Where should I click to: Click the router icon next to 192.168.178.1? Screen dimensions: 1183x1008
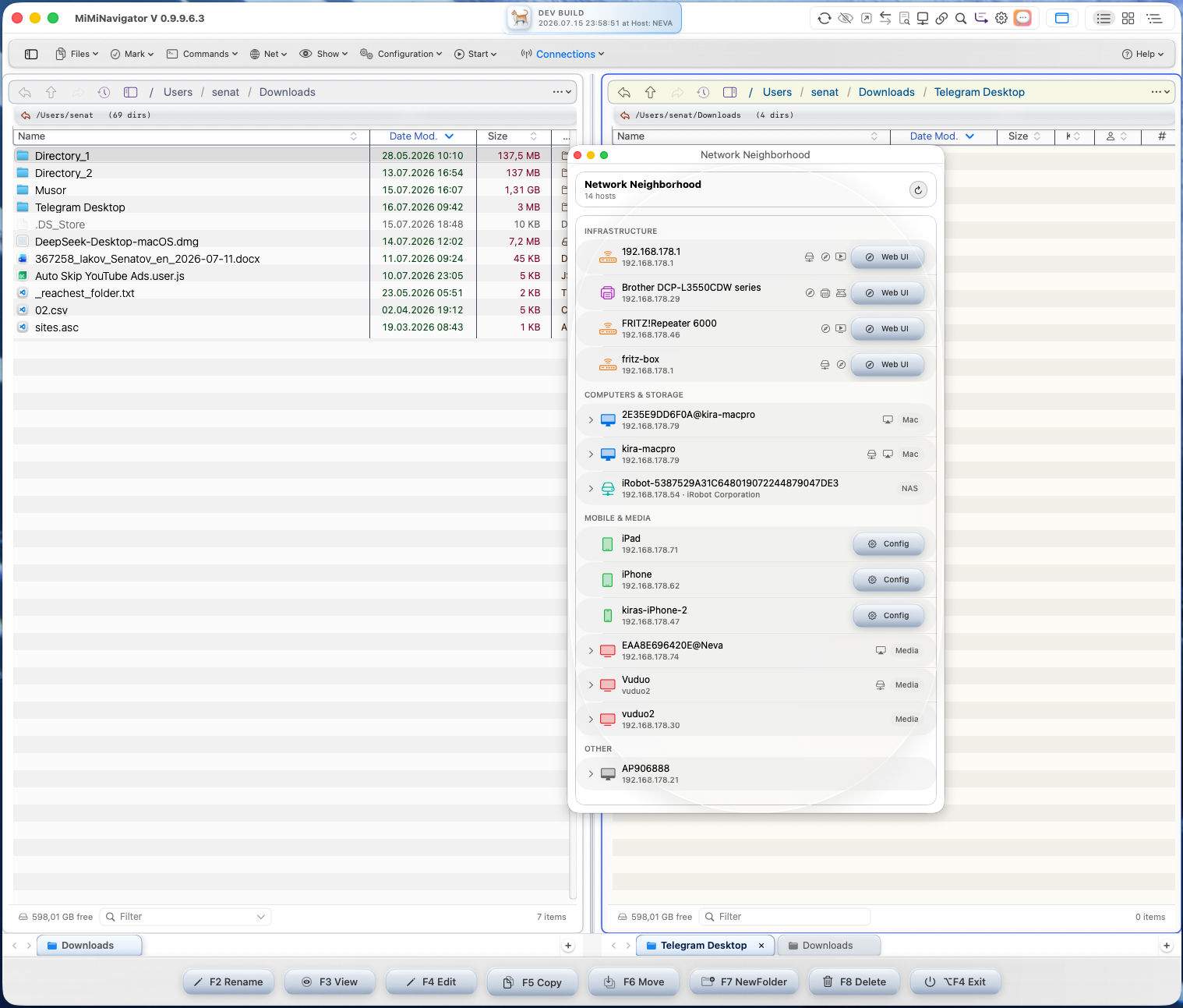point(608,257)
